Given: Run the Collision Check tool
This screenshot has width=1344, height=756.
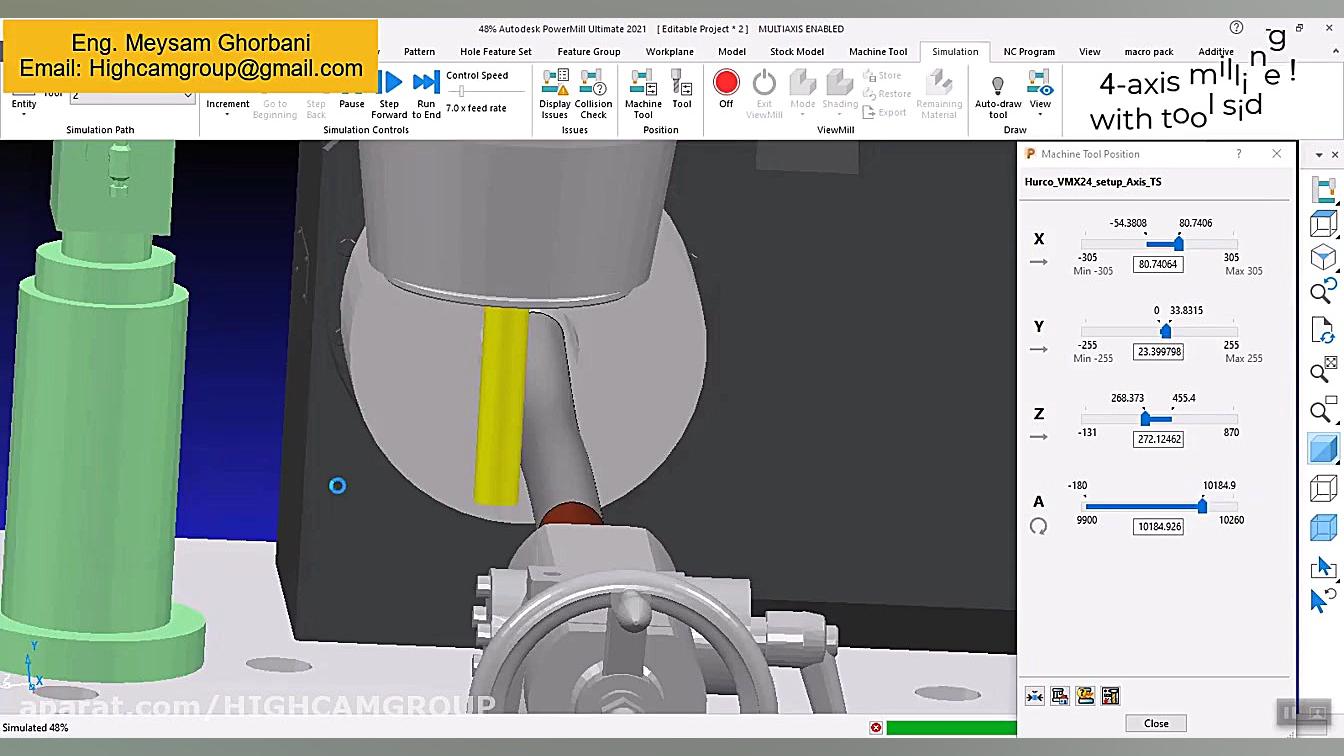Looking at the screenshot, I should point(593,92).
